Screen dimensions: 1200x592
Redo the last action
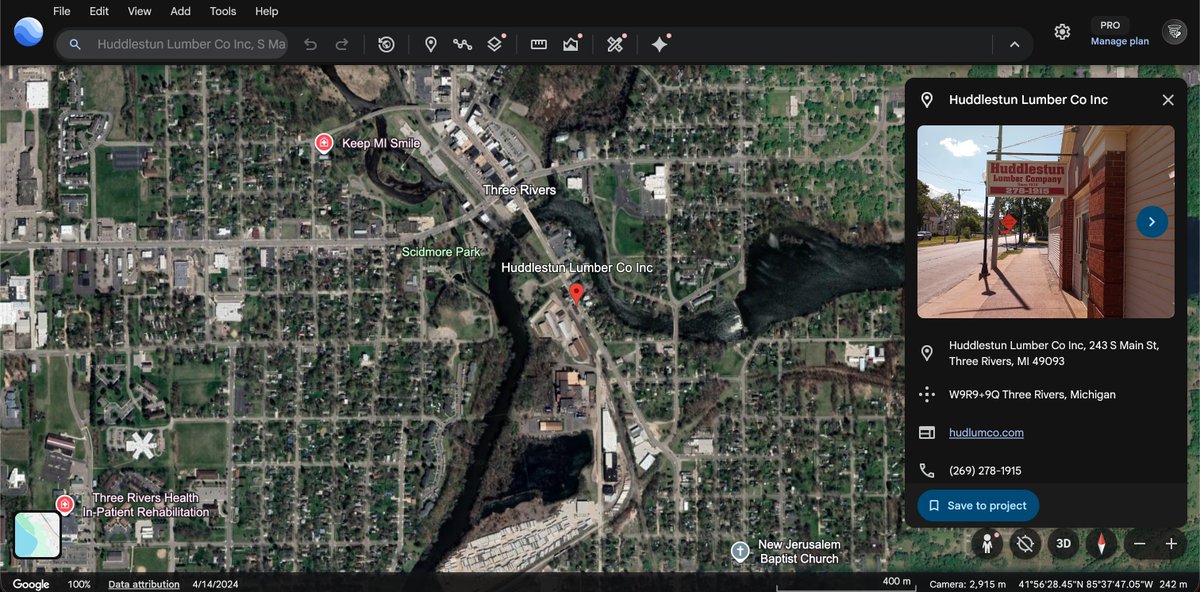click(342, 44)
